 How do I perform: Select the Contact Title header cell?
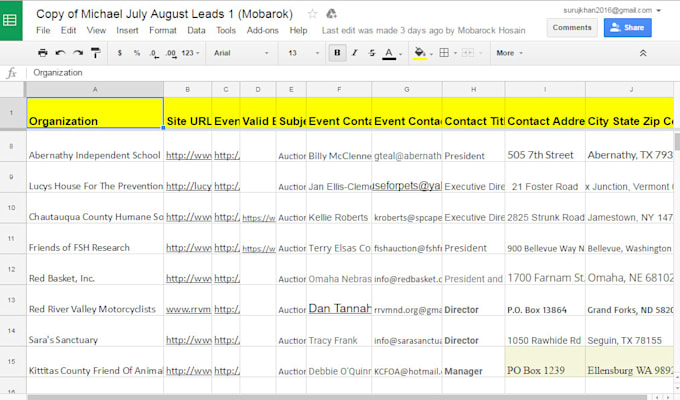pyautogui.click(x=474, y=113)
